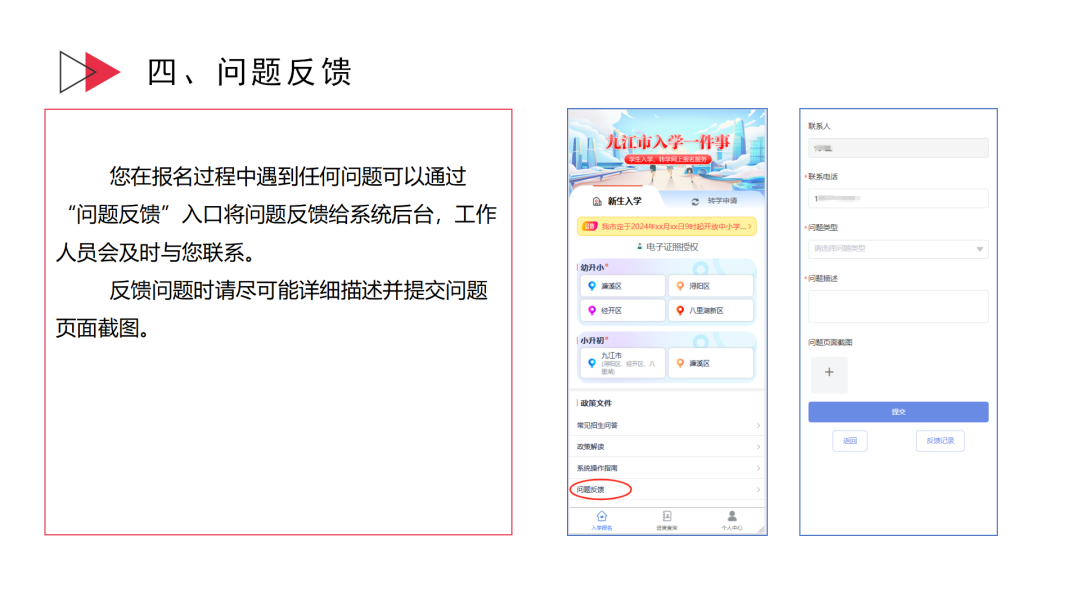Image resolution: width=1080 pixels, height=608 pixels.
Task: Switch to 转学申请 tab
Action: coord(713,201)
